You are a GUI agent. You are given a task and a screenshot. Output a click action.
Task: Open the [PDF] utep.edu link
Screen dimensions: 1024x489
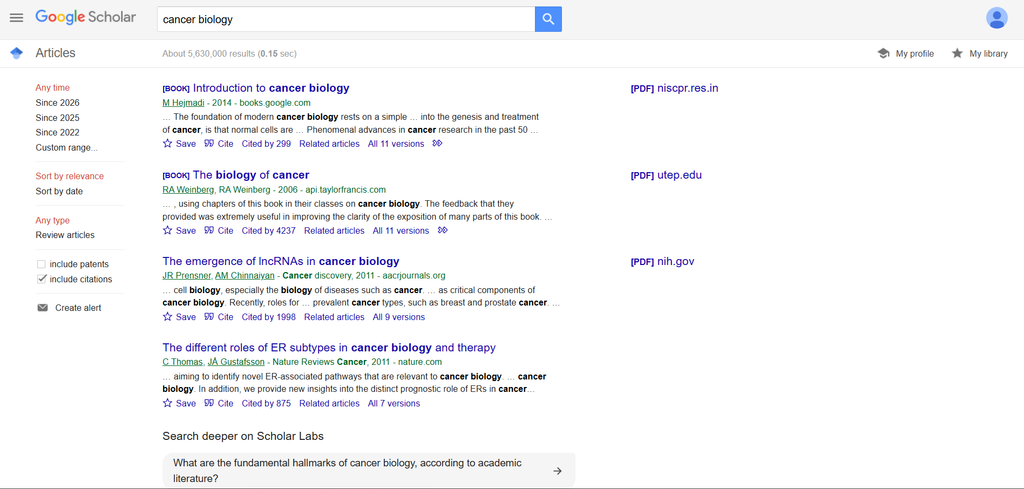(x=666, y=175)
